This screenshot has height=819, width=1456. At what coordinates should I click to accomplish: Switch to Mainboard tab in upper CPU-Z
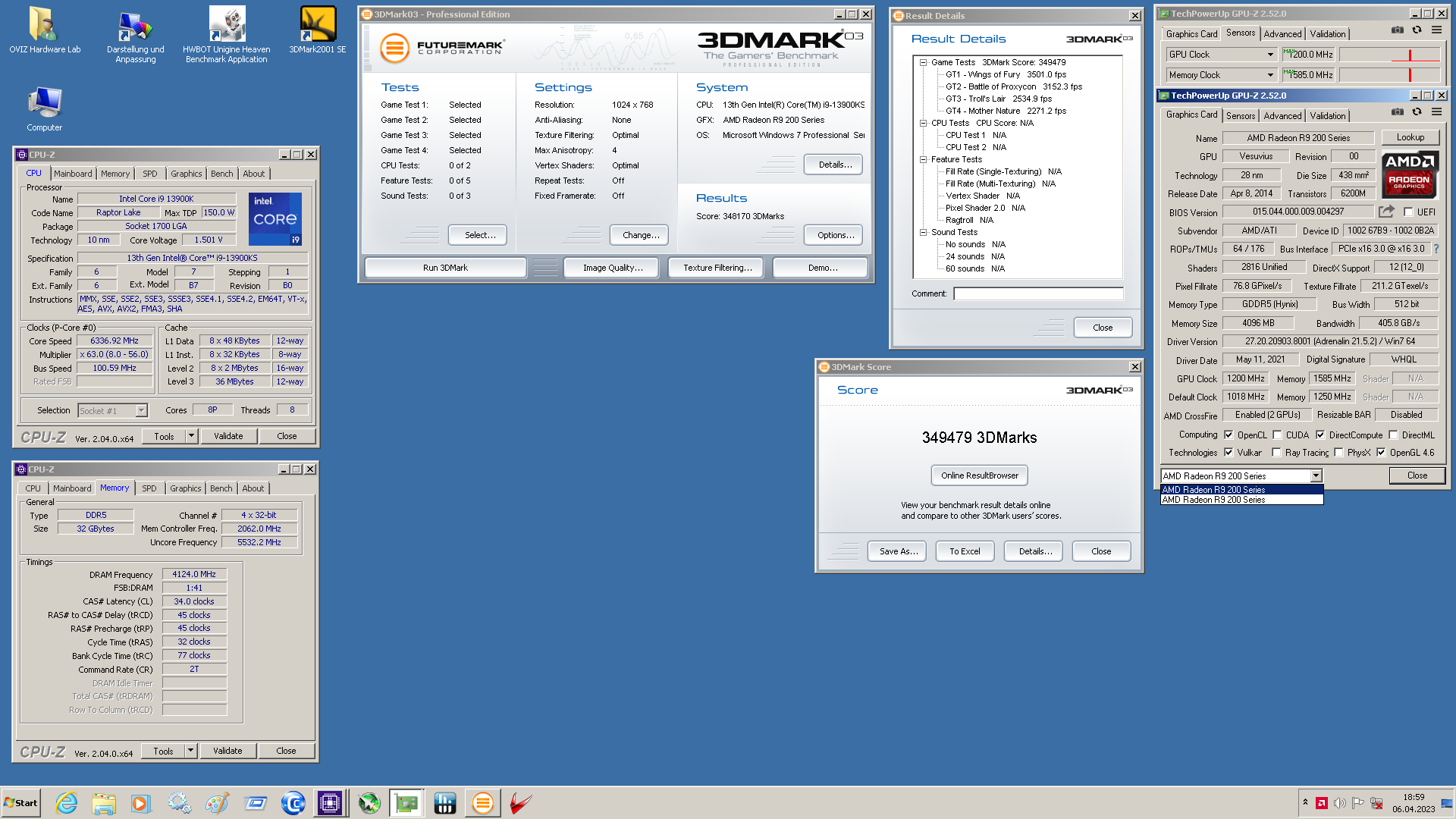pos(73,174)
